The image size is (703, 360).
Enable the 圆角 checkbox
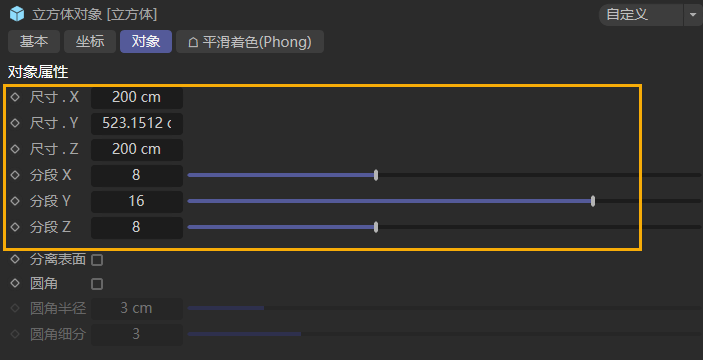click(x=97, y=284)
